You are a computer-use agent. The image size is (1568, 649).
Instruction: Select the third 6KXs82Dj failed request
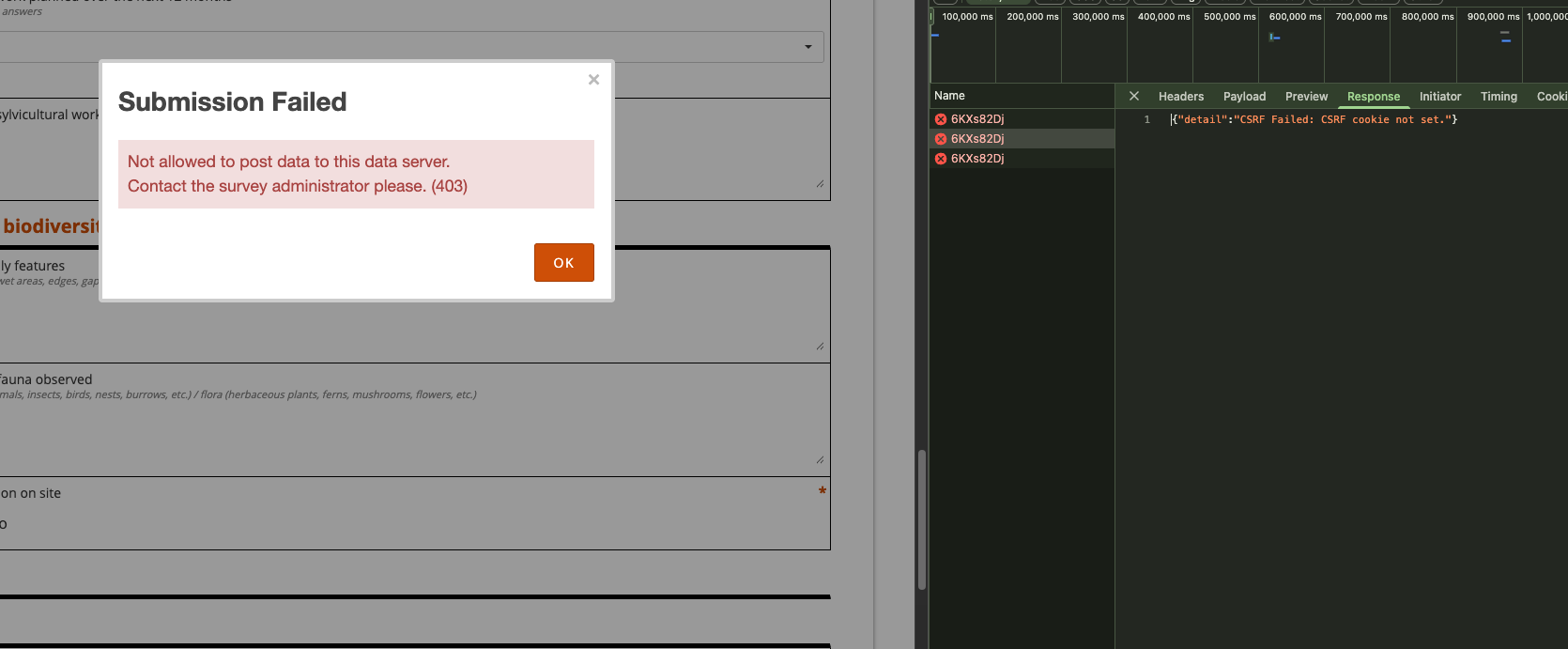click(977, 159)
